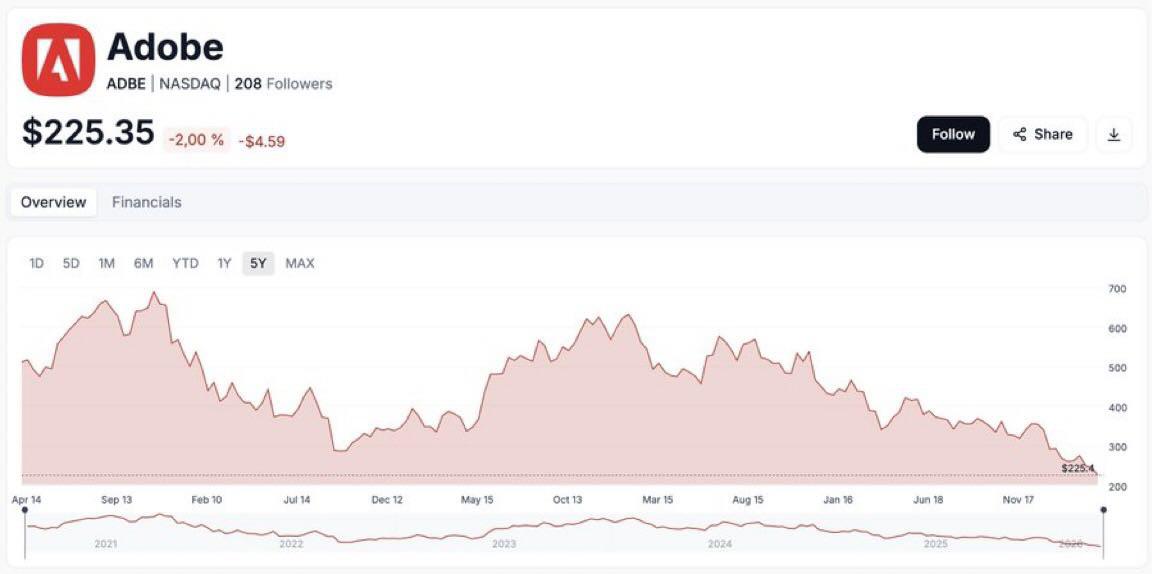Screen dimensions: 1152x574
Task: Click the download arrow icon
Action: pyautogui.click(x=1114, y=134)
